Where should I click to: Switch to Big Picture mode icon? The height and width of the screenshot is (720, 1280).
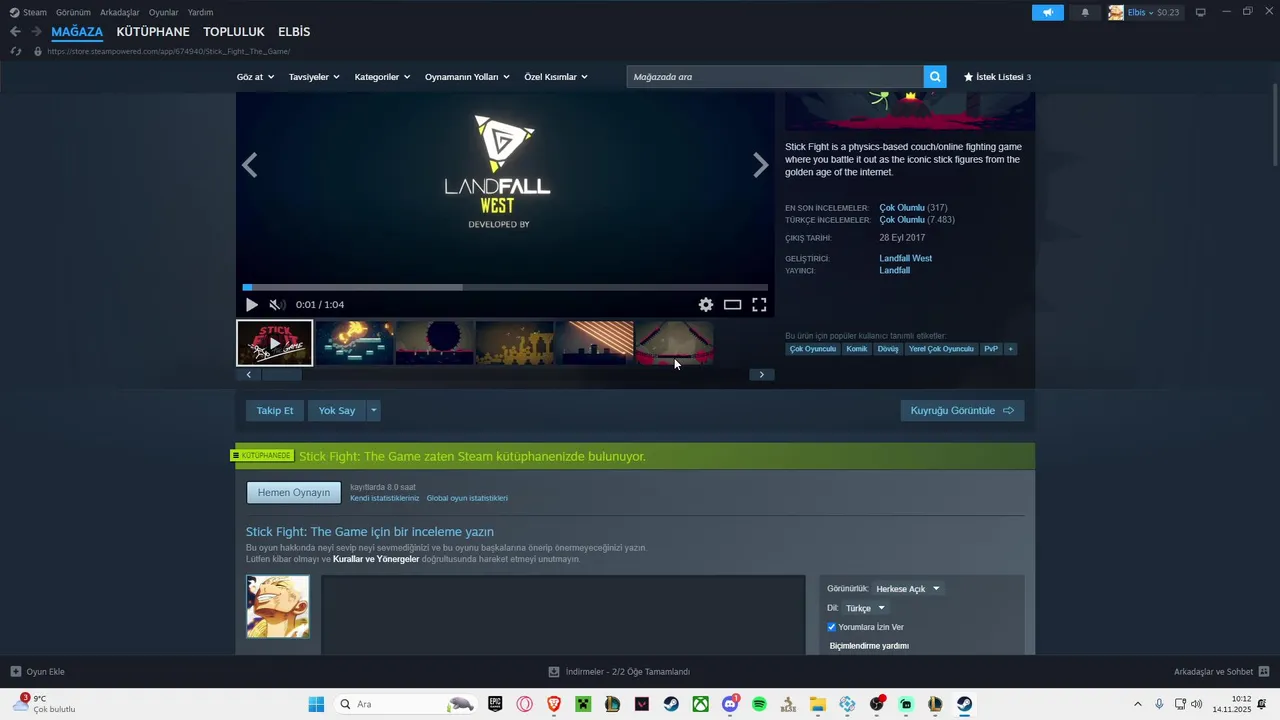[1201, 12]
